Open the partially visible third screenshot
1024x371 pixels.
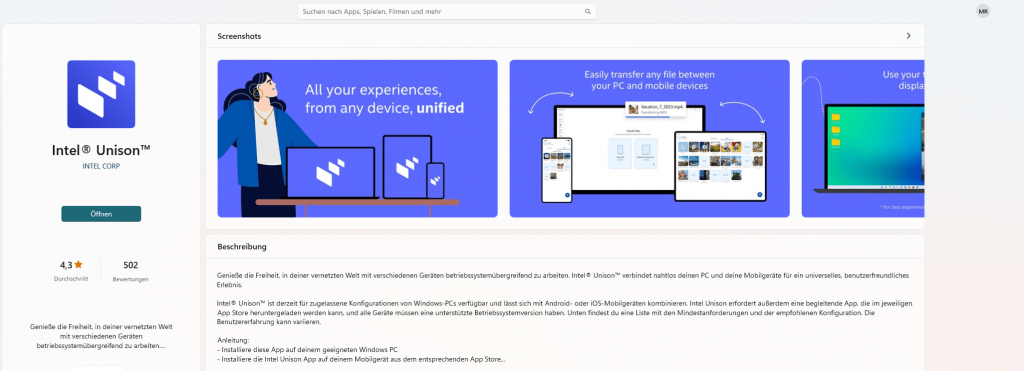tap(863, 138)
